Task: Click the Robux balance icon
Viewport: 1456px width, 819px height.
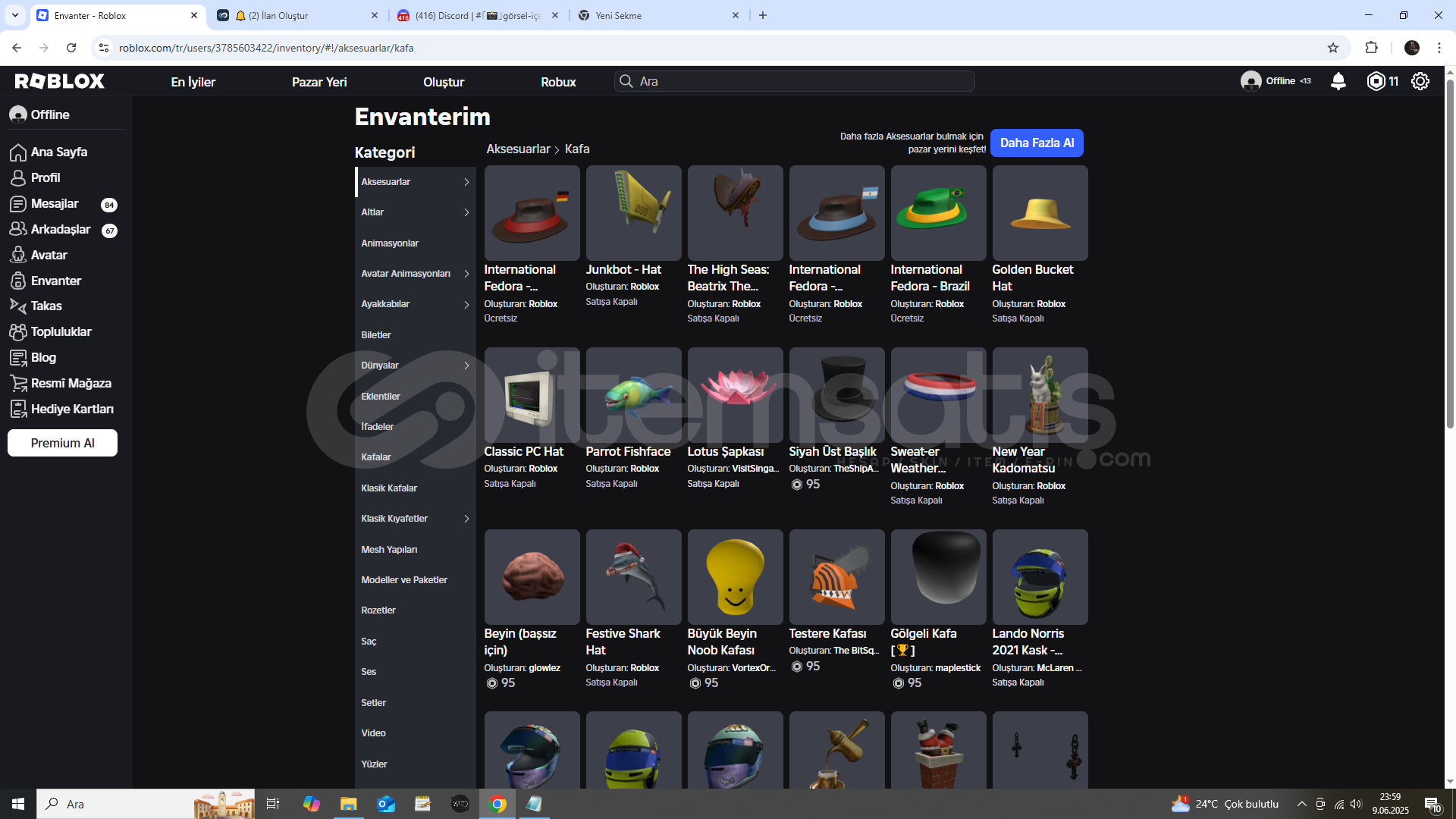Action: point(1376,81)
